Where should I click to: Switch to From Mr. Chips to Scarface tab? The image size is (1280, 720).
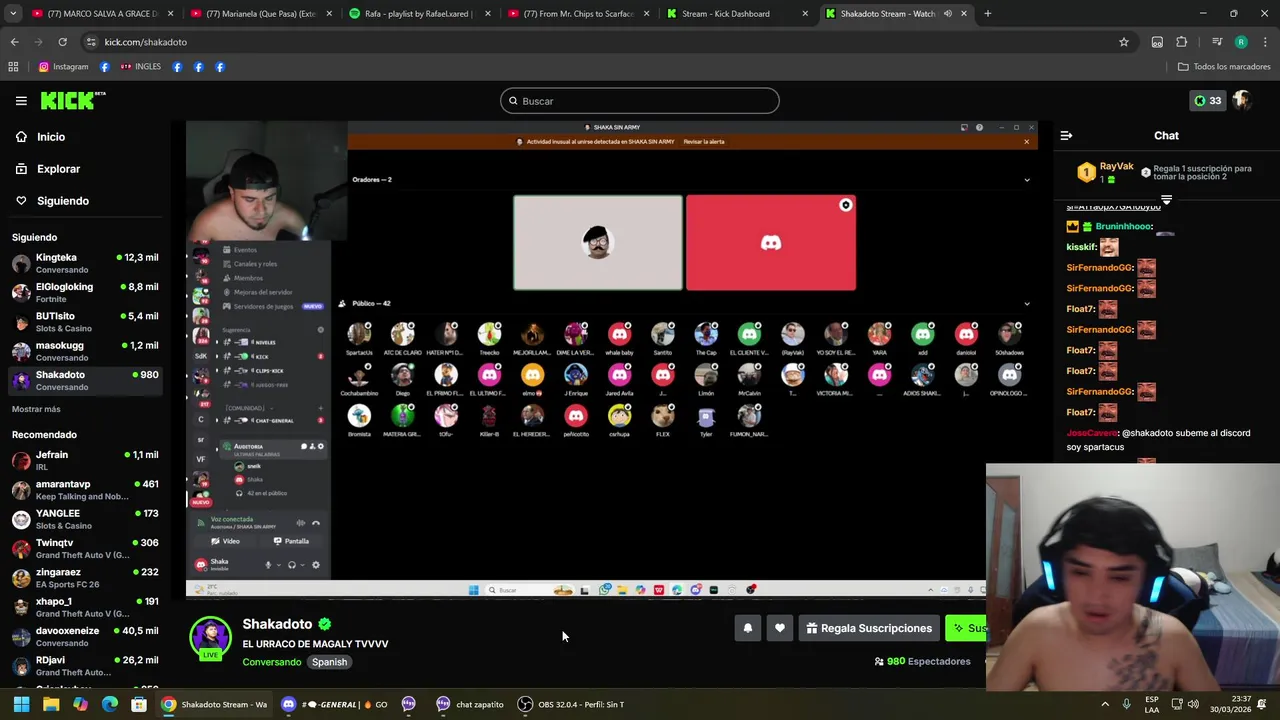click(x=578, y=14)
